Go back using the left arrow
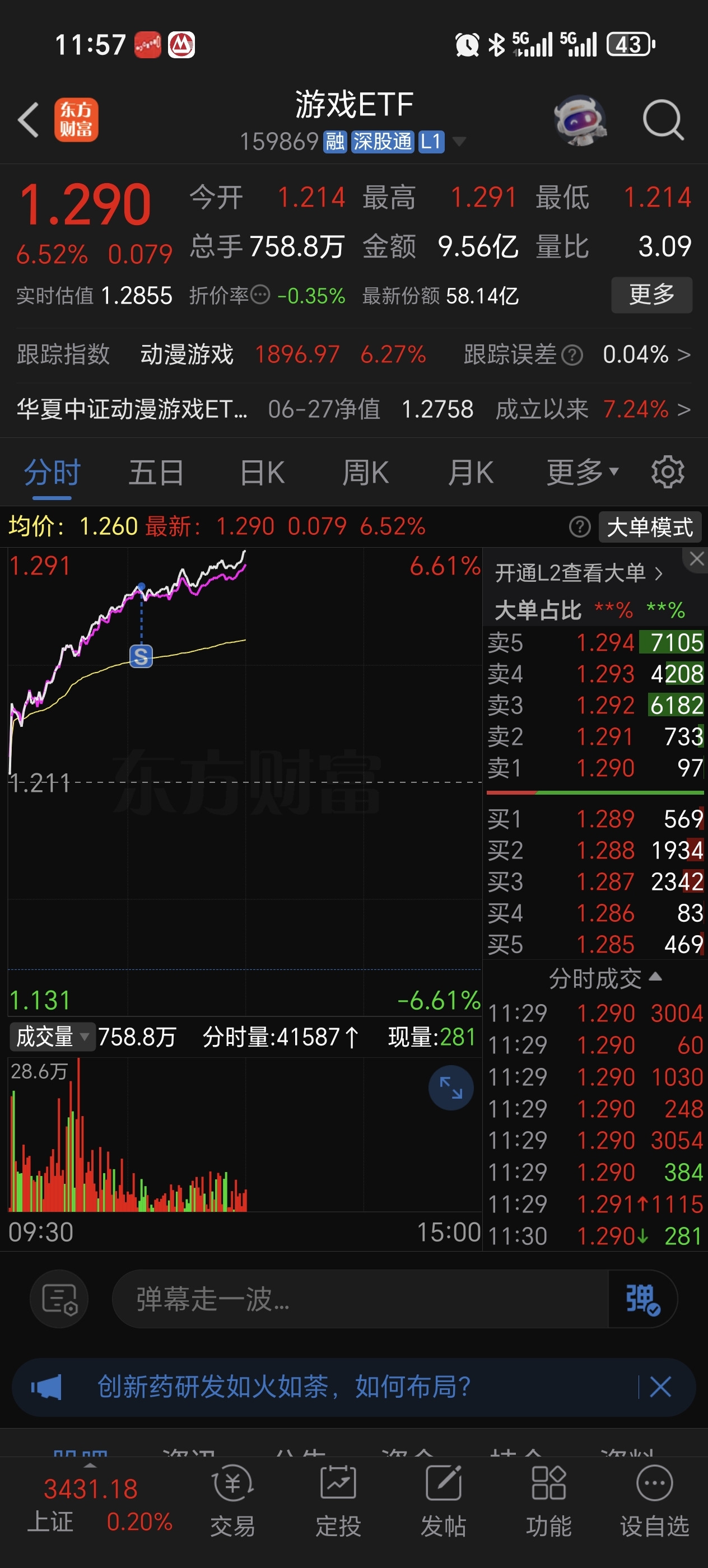708x1568 pixels. (x=29, y=120)
